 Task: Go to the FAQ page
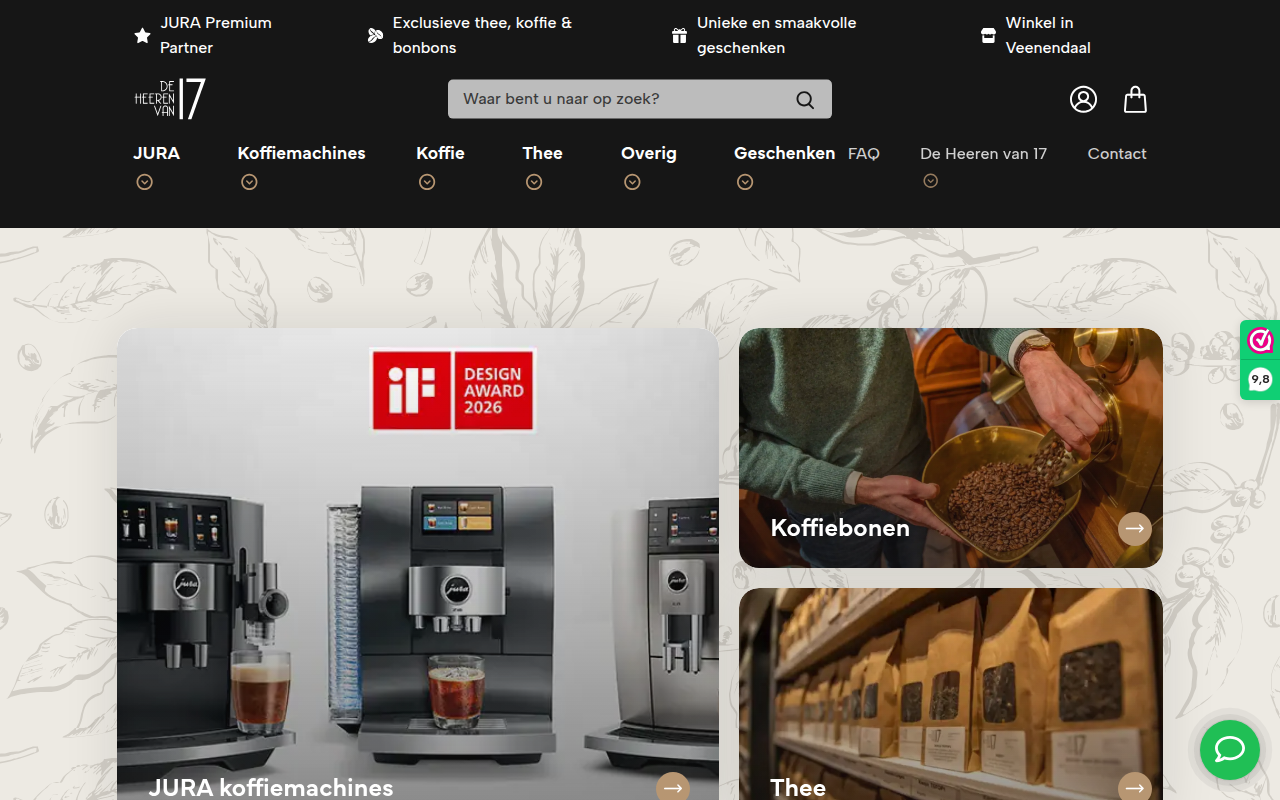[x=864, y=153]
